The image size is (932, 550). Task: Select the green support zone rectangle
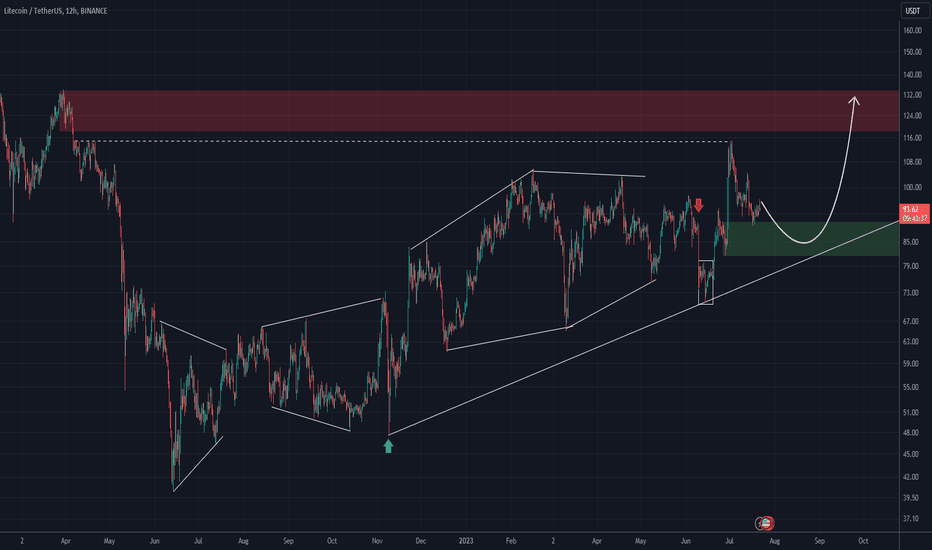coord(811,239)
